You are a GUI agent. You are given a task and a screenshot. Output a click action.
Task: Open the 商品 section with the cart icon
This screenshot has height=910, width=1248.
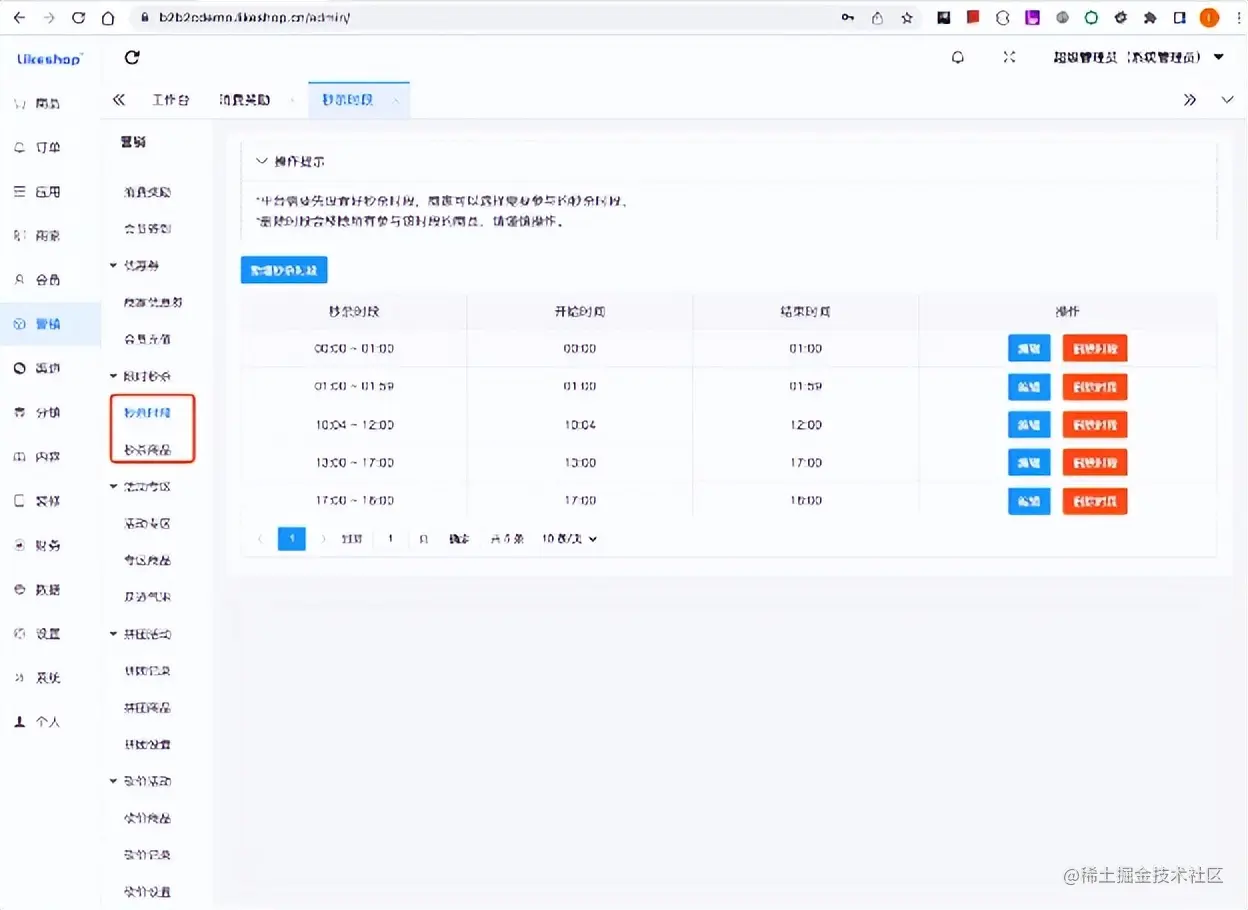38,103
